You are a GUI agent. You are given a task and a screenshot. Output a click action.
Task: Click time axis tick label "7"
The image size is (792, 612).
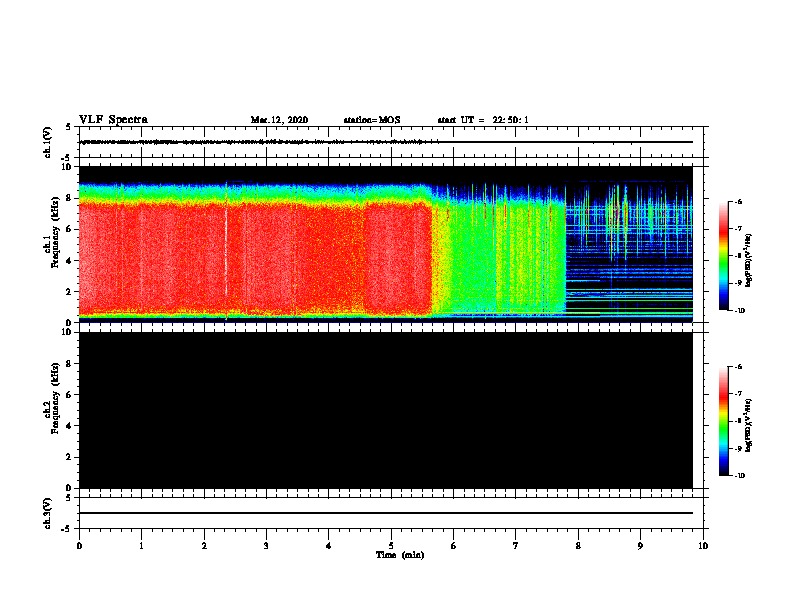click(x=516, y=546)
